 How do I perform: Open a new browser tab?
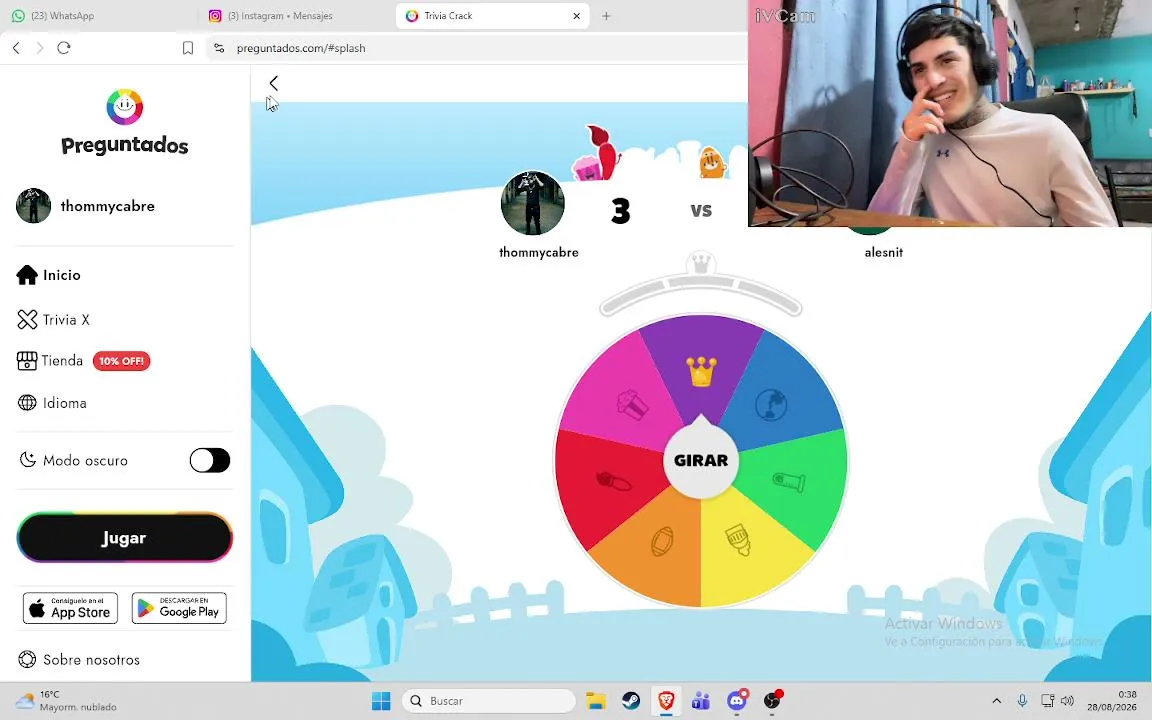(606, 15)
